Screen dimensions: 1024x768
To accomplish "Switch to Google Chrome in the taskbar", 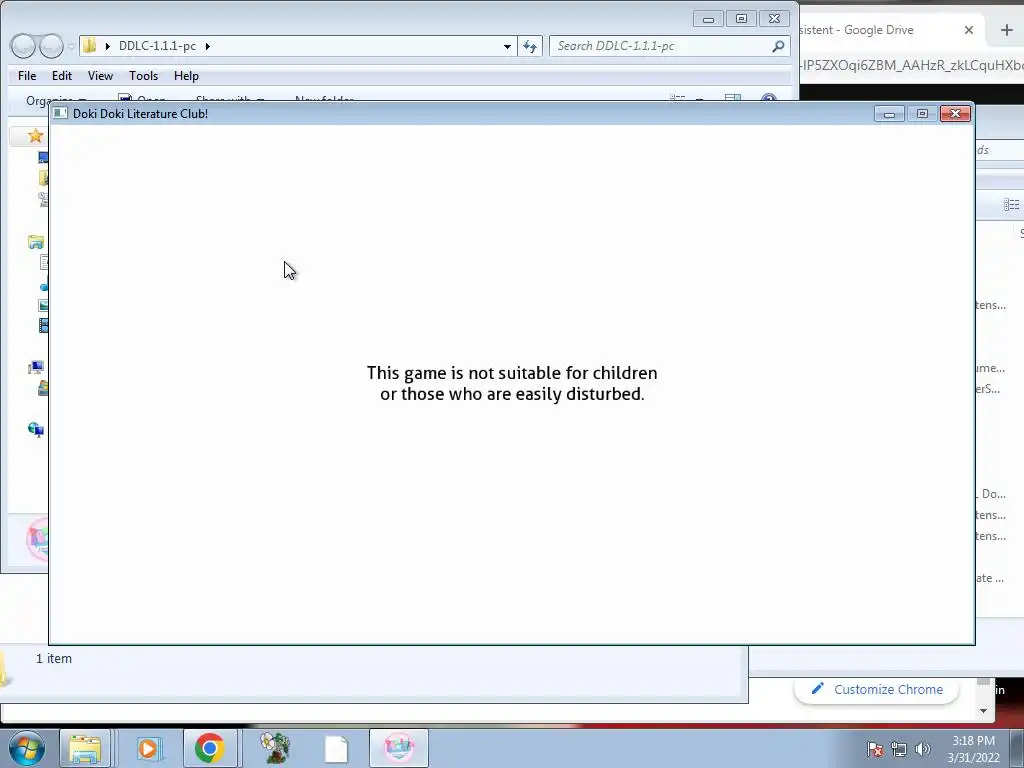I will coord(209,748).
